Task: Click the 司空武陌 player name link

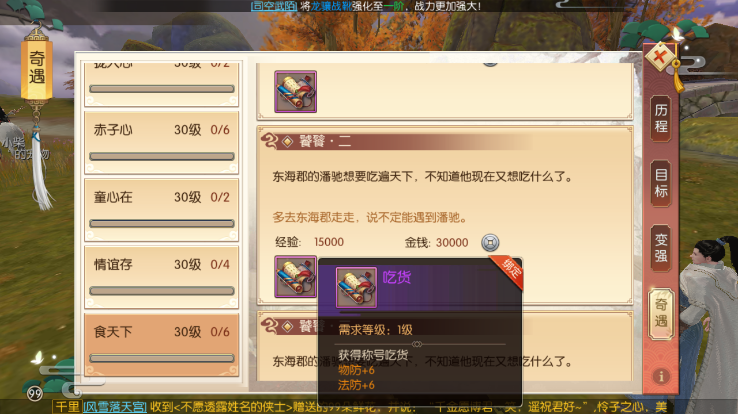Action: click(273, 6)
